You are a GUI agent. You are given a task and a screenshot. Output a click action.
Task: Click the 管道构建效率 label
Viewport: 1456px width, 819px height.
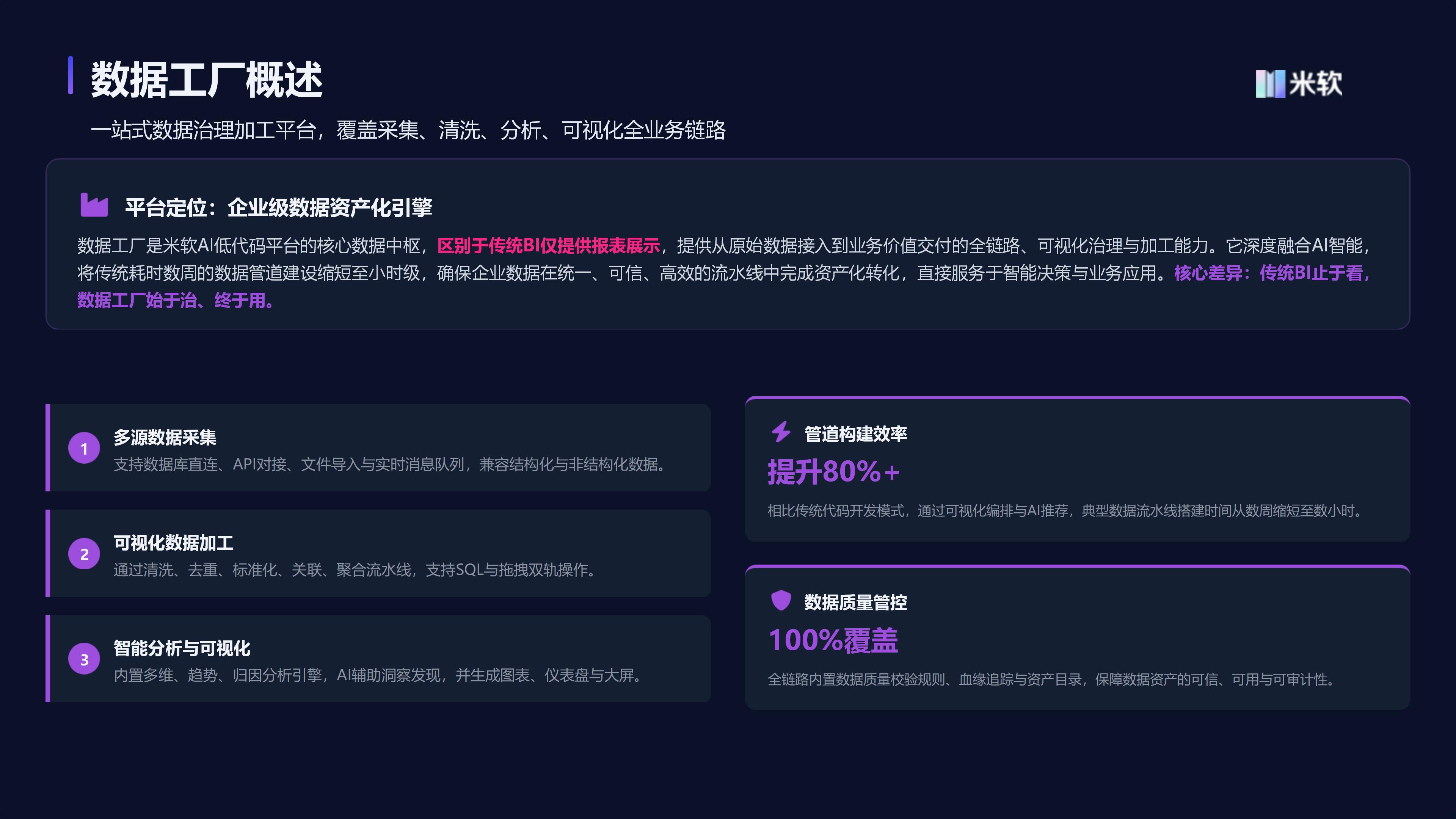[856, 434]
